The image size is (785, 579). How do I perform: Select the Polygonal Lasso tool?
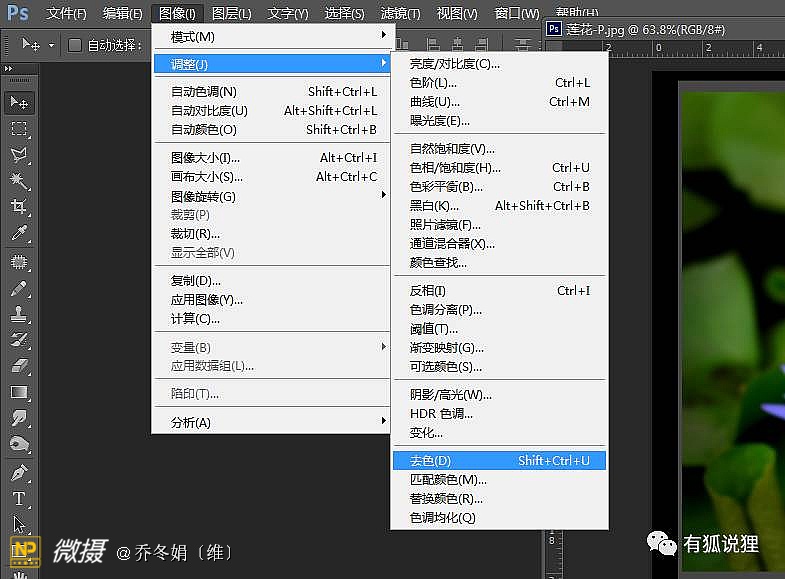tap(19, 154)
